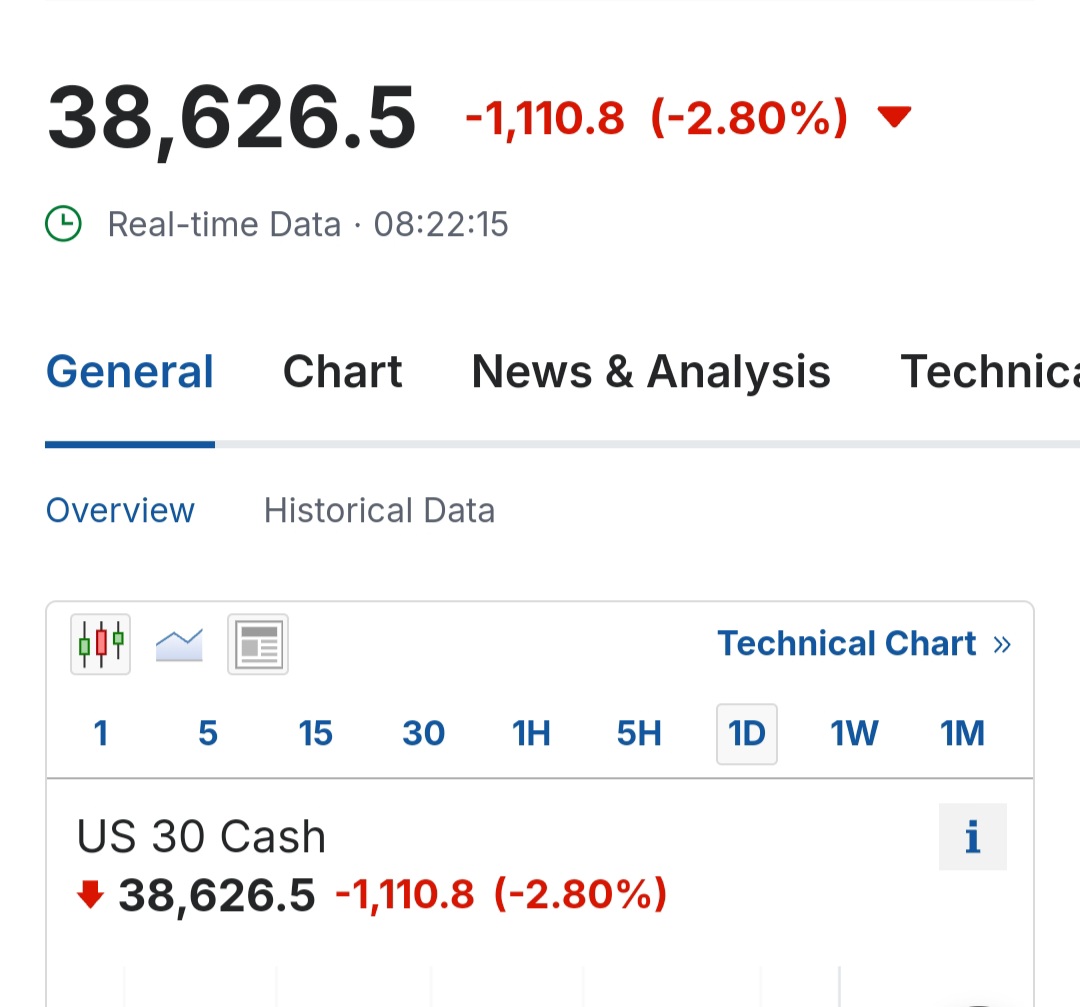Open the Historical Data sub-tab
This screenshot has width=1080, height=1007.
click(x=379, y=511)
